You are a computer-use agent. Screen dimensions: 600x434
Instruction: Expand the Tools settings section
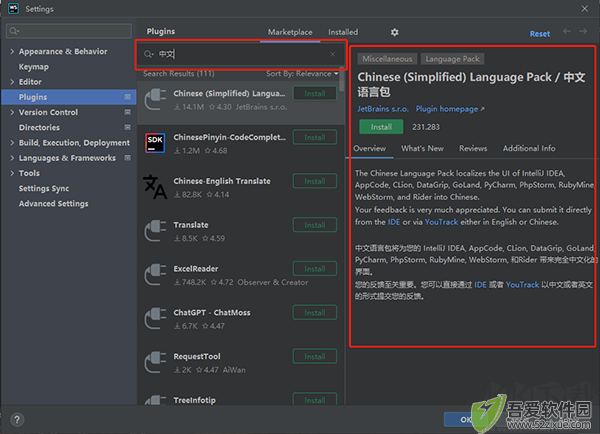point(12,173)
